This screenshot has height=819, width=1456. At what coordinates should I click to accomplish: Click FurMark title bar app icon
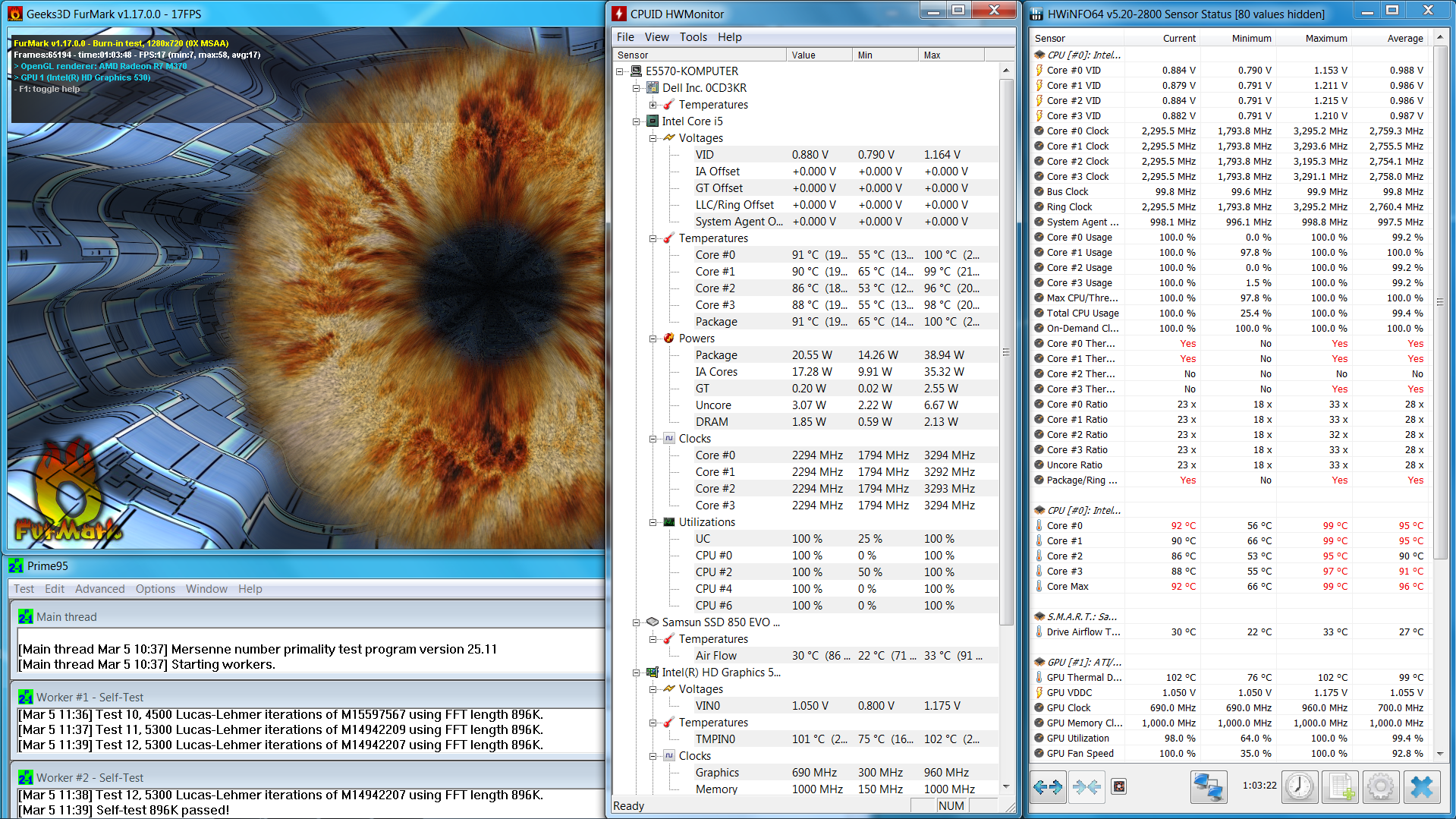tap(15, 14)
